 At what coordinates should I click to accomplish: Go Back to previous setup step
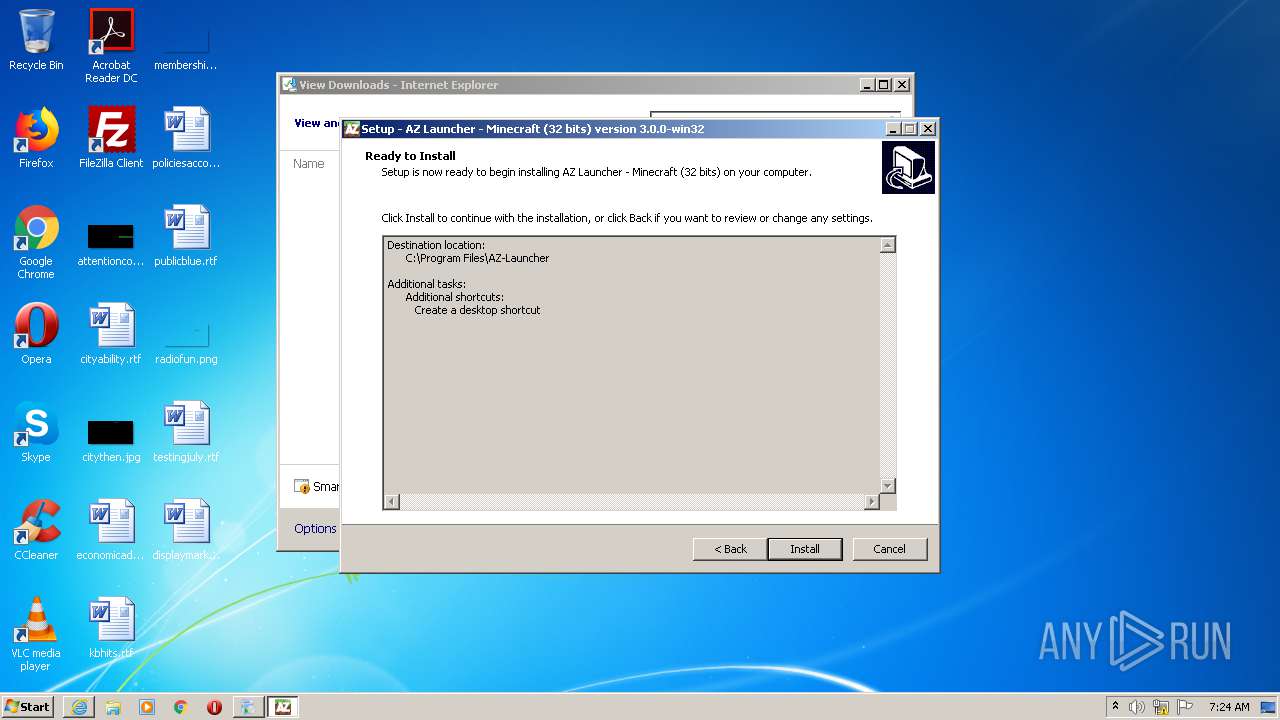[x=730, y=549]
